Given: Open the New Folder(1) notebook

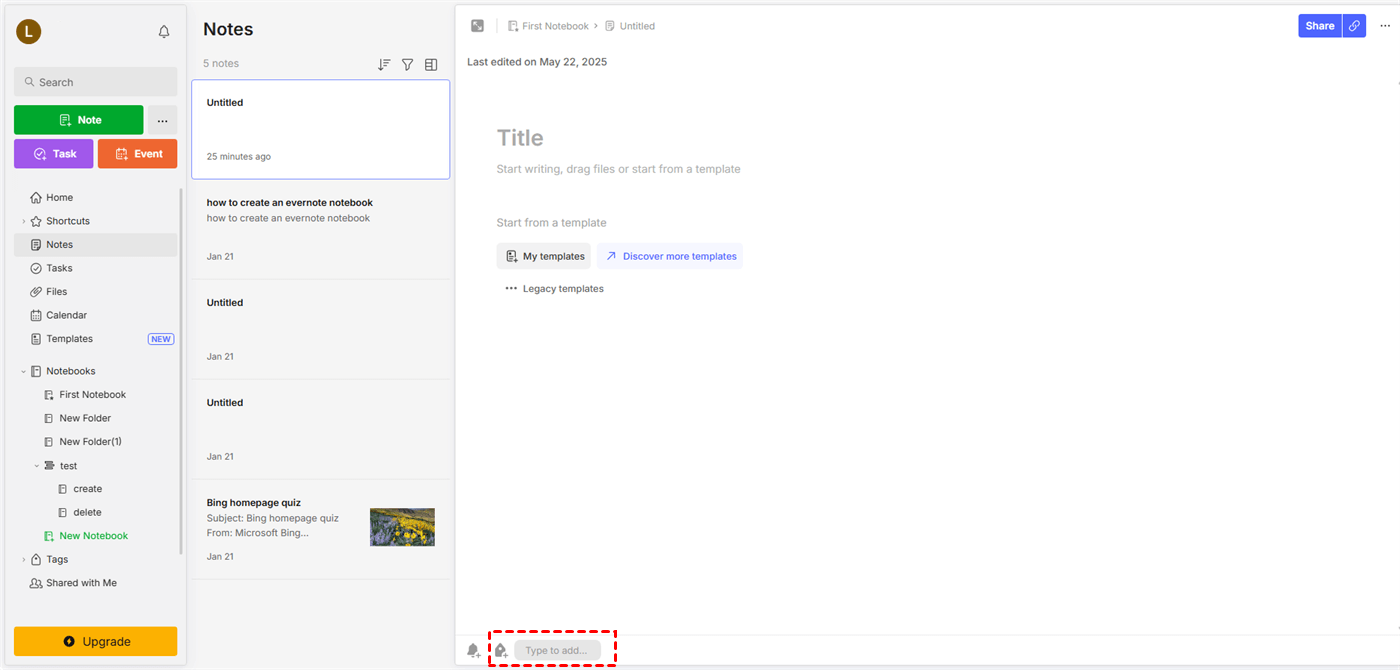Looking at the screenshot, I should [90, 441].
